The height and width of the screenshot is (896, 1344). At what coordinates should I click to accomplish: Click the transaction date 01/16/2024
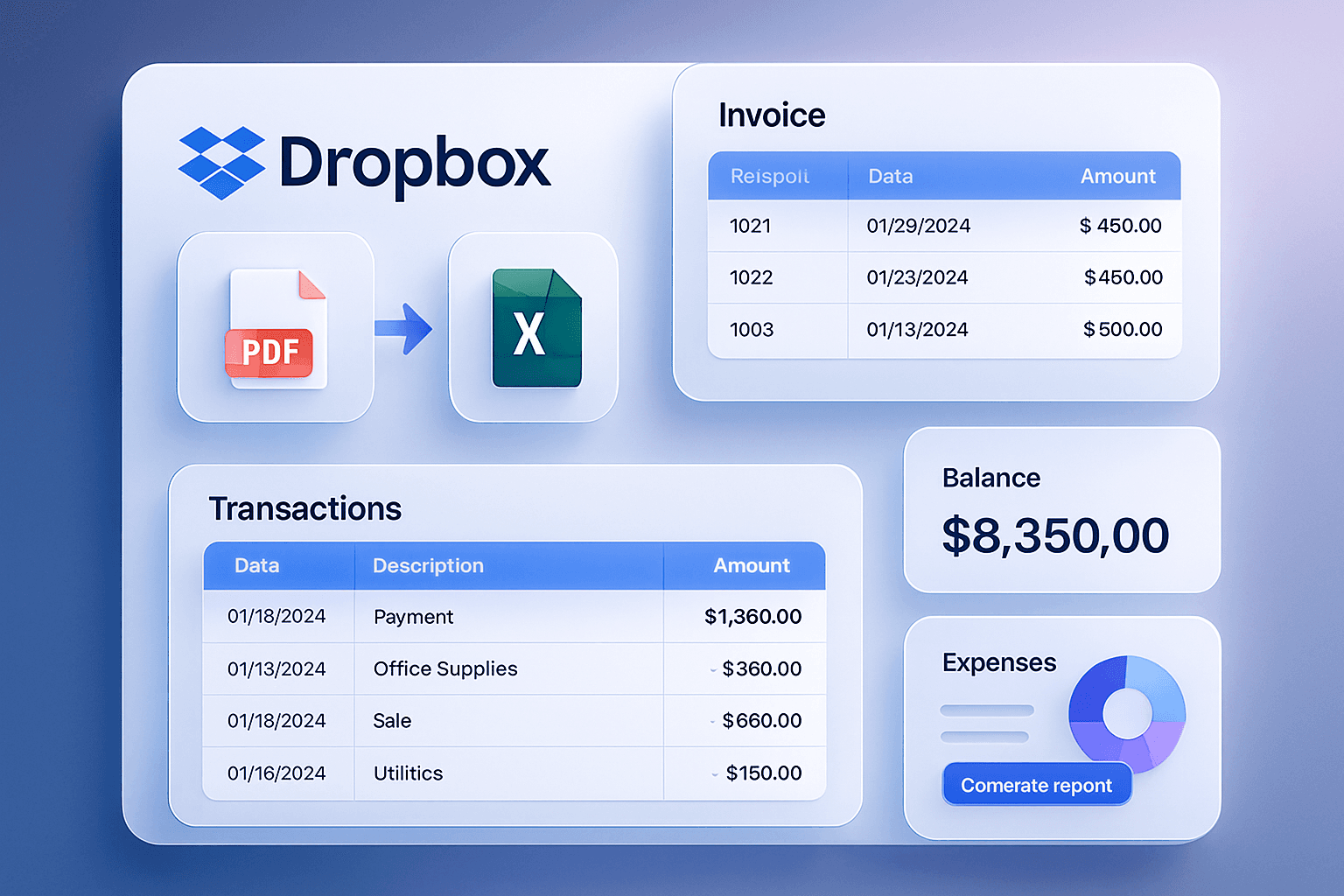(276, 773)
